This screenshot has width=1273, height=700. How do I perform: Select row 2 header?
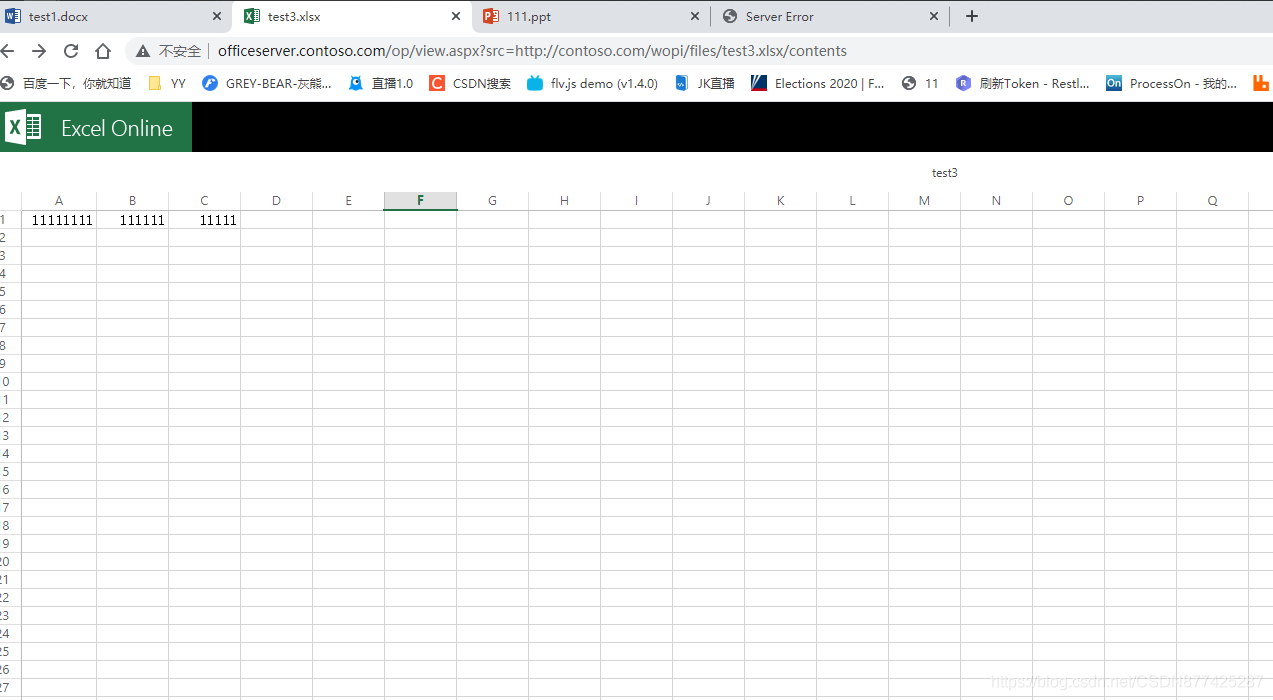tap(10, 238)
